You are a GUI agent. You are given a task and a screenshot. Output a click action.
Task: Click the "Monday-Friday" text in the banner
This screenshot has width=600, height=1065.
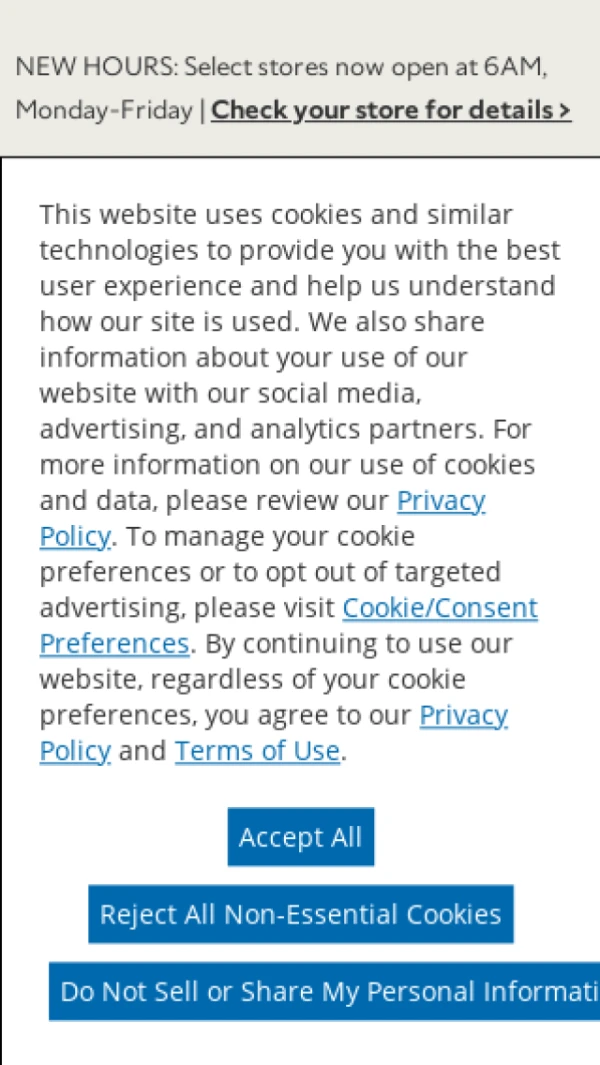pos(103,110)
